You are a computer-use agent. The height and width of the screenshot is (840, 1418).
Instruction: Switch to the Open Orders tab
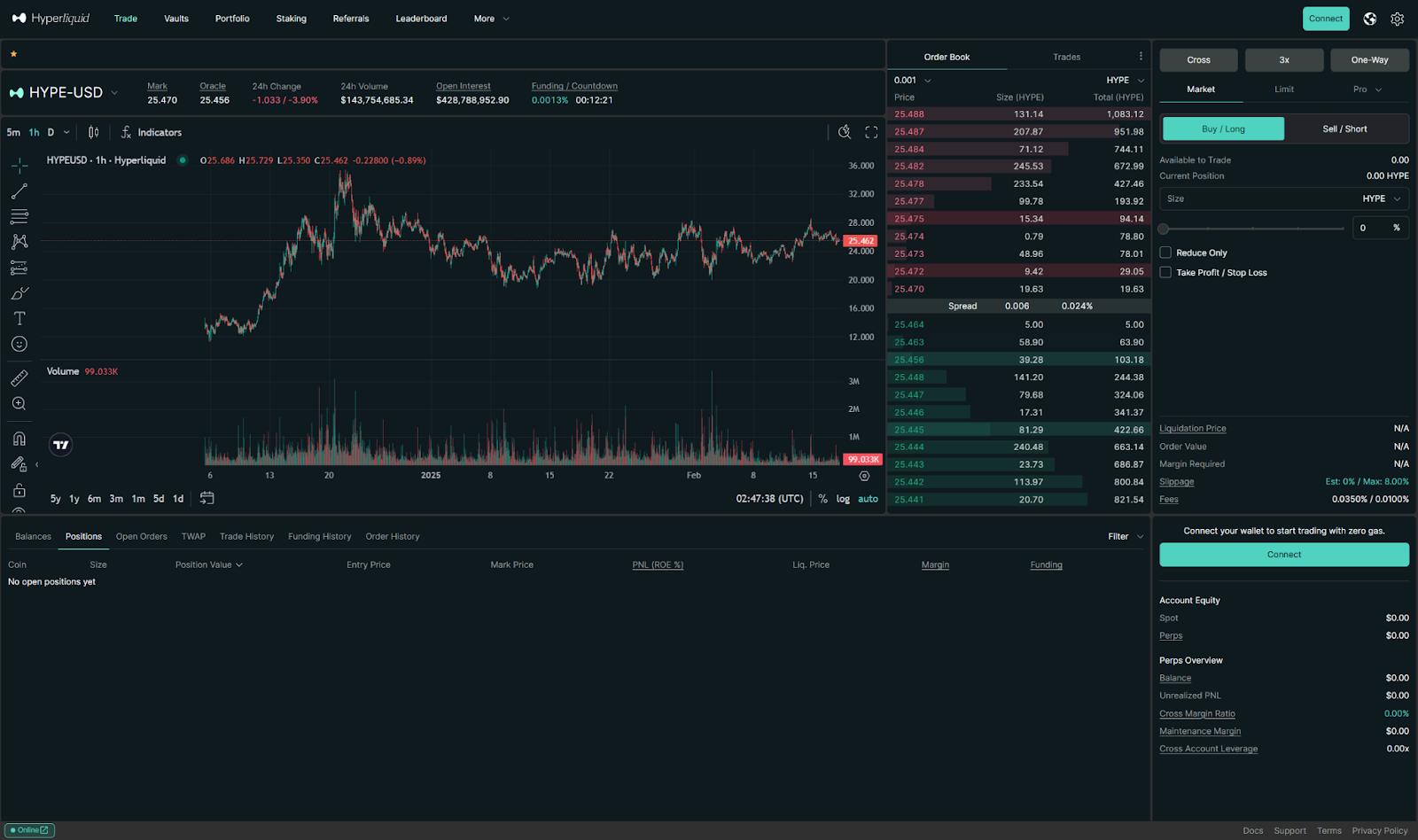(x=142, y=536)
